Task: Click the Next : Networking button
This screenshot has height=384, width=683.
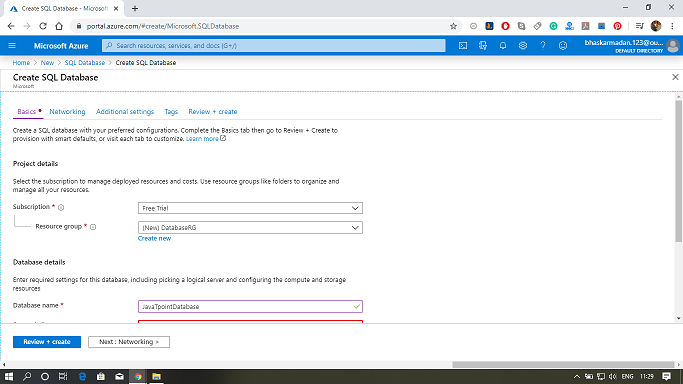Action: pos(128,342)
